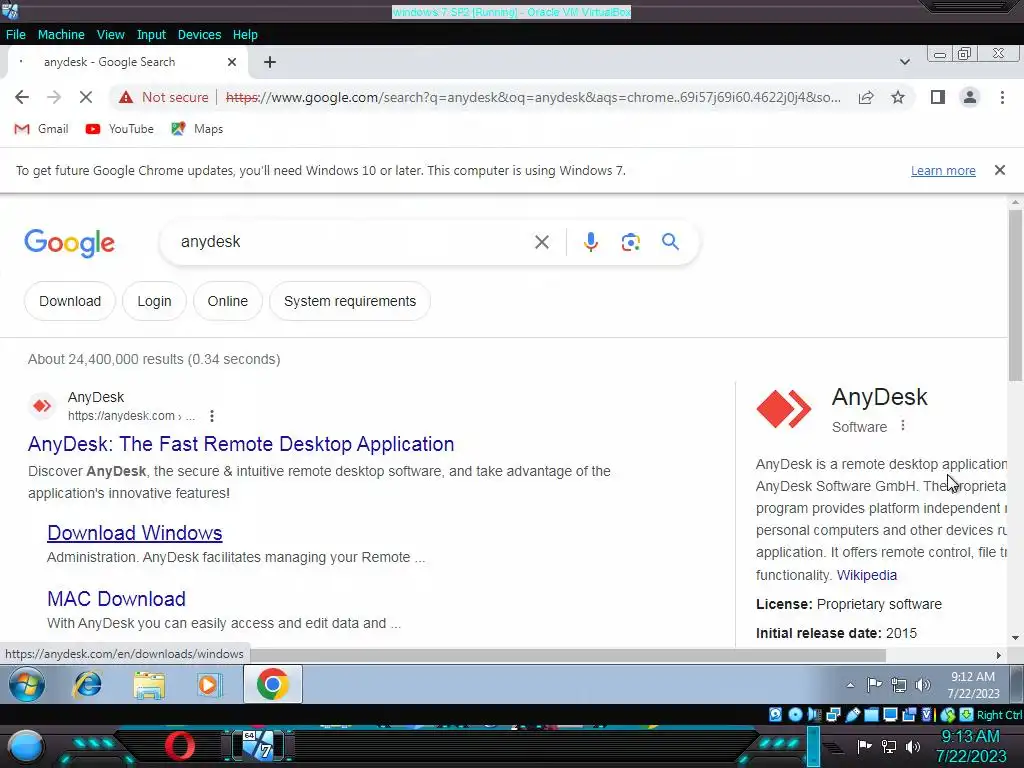The width and height of the screenshot is (1024, 768).
Task: Show hidden guest tray icons arrow
Action: pyautogui.click(x=850, y=685)
